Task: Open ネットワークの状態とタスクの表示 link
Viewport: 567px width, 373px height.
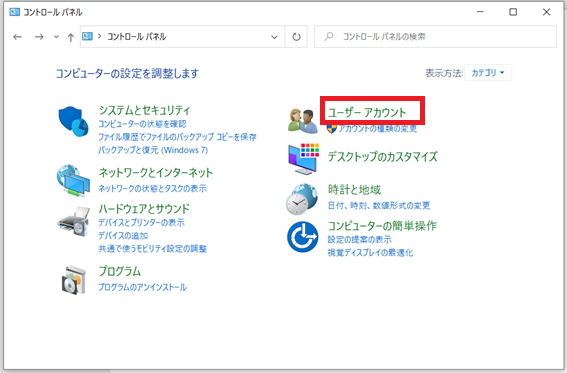Action: tap(153, 188)
